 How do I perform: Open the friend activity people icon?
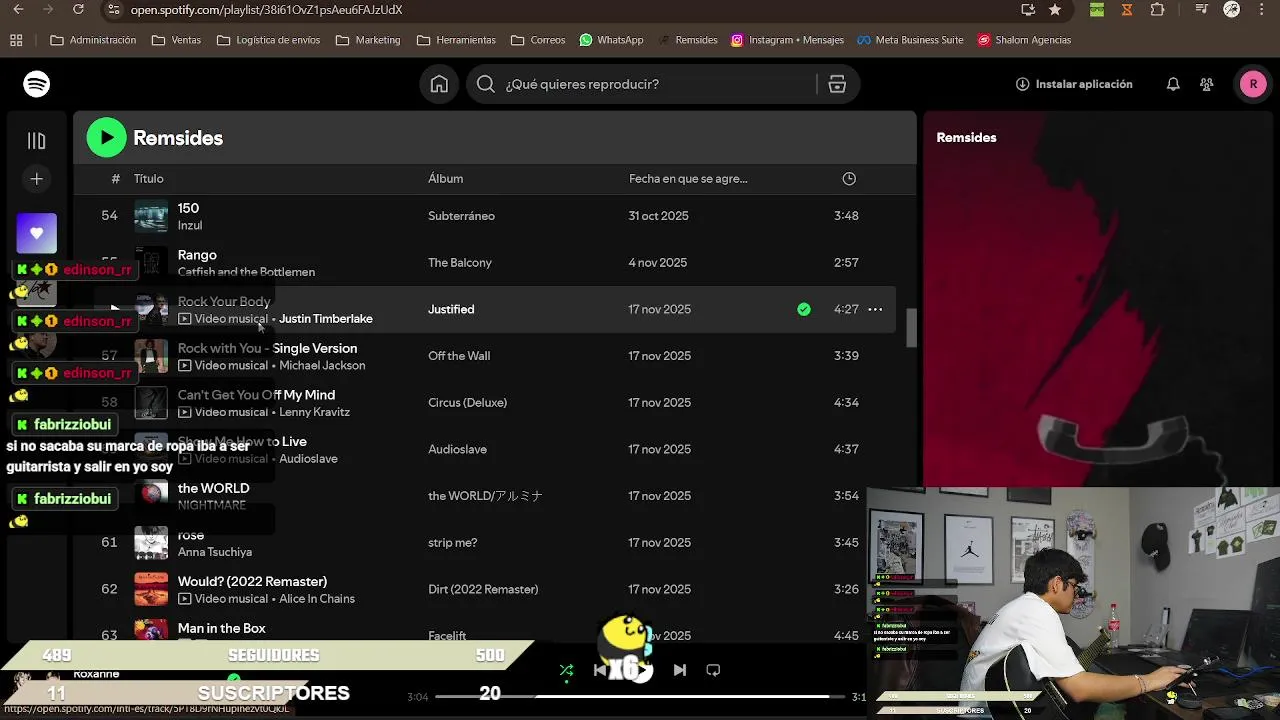tap(1207, 84)
